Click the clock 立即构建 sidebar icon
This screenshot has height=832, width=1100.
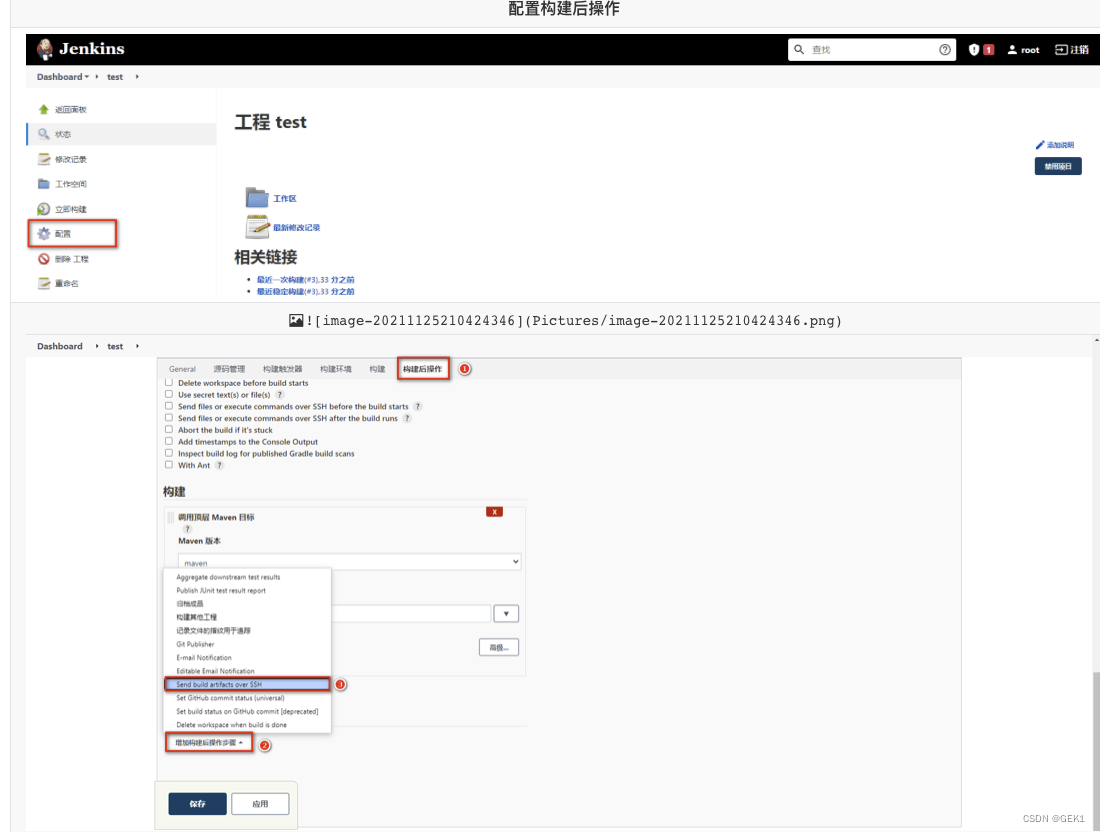(x=43, y=209)
